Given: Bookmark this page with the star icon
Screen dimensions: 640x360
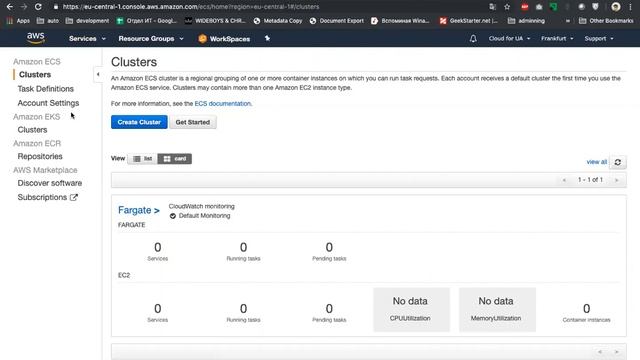Looking at the screenshot, I should click(507, 7).
